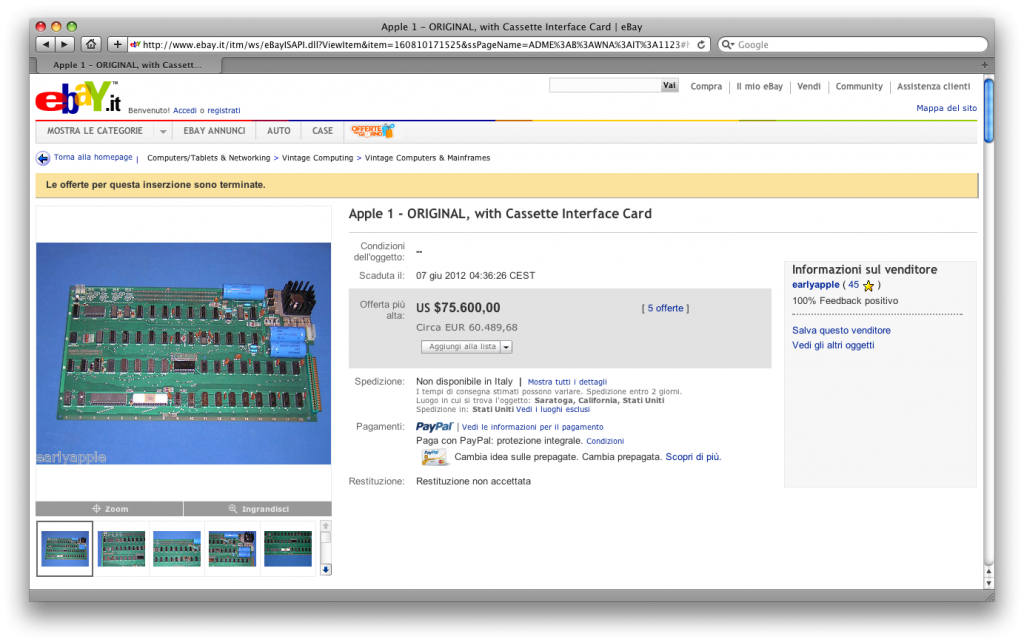Click the page scrollbar down arrow
Image resolution: width=1024 pixels, height=642 pixels.
pyautogui.click(x=989, y=583)
